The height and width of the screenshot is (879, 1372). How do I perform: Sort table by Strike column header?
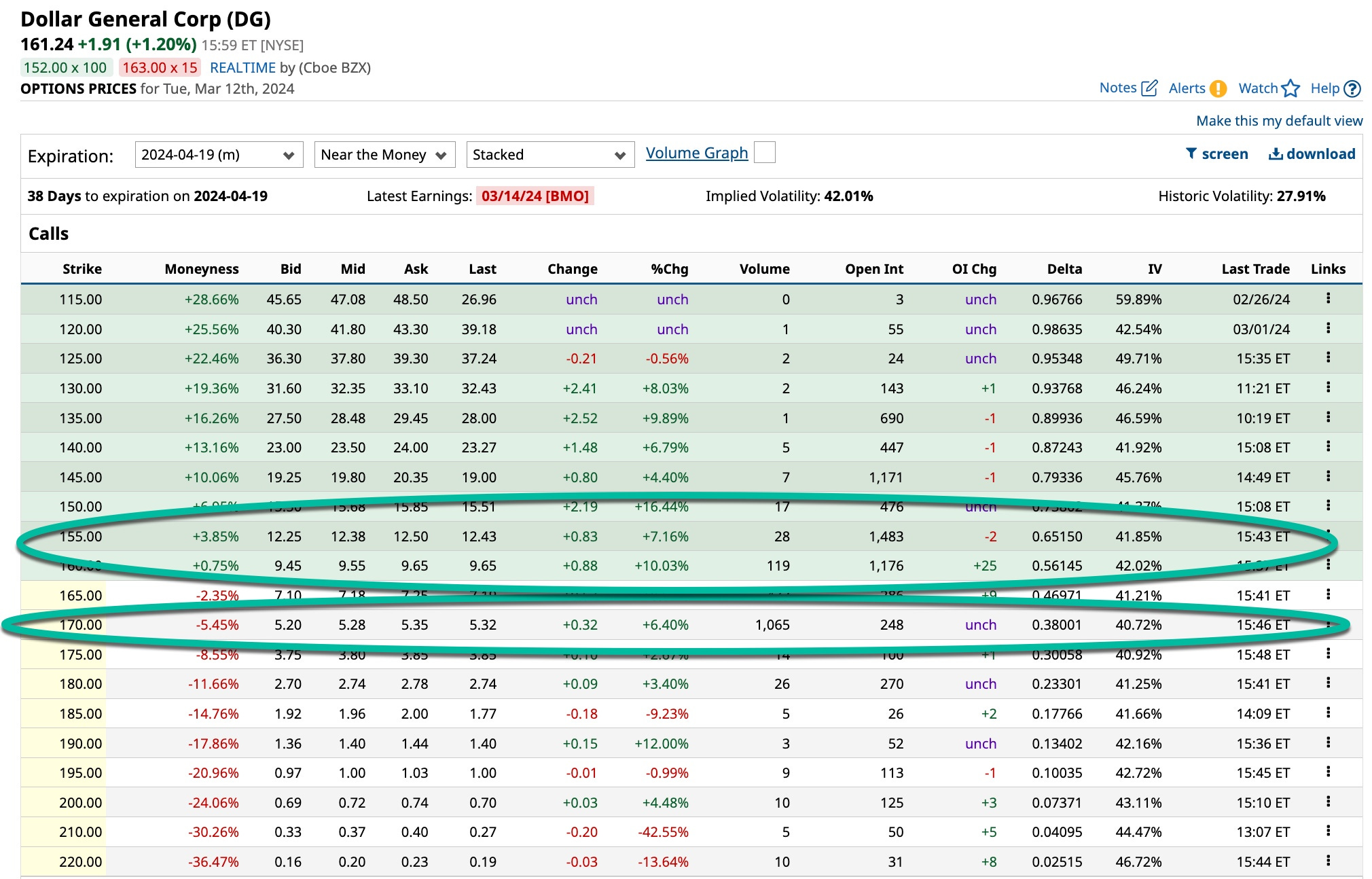(x=82, y=269)
